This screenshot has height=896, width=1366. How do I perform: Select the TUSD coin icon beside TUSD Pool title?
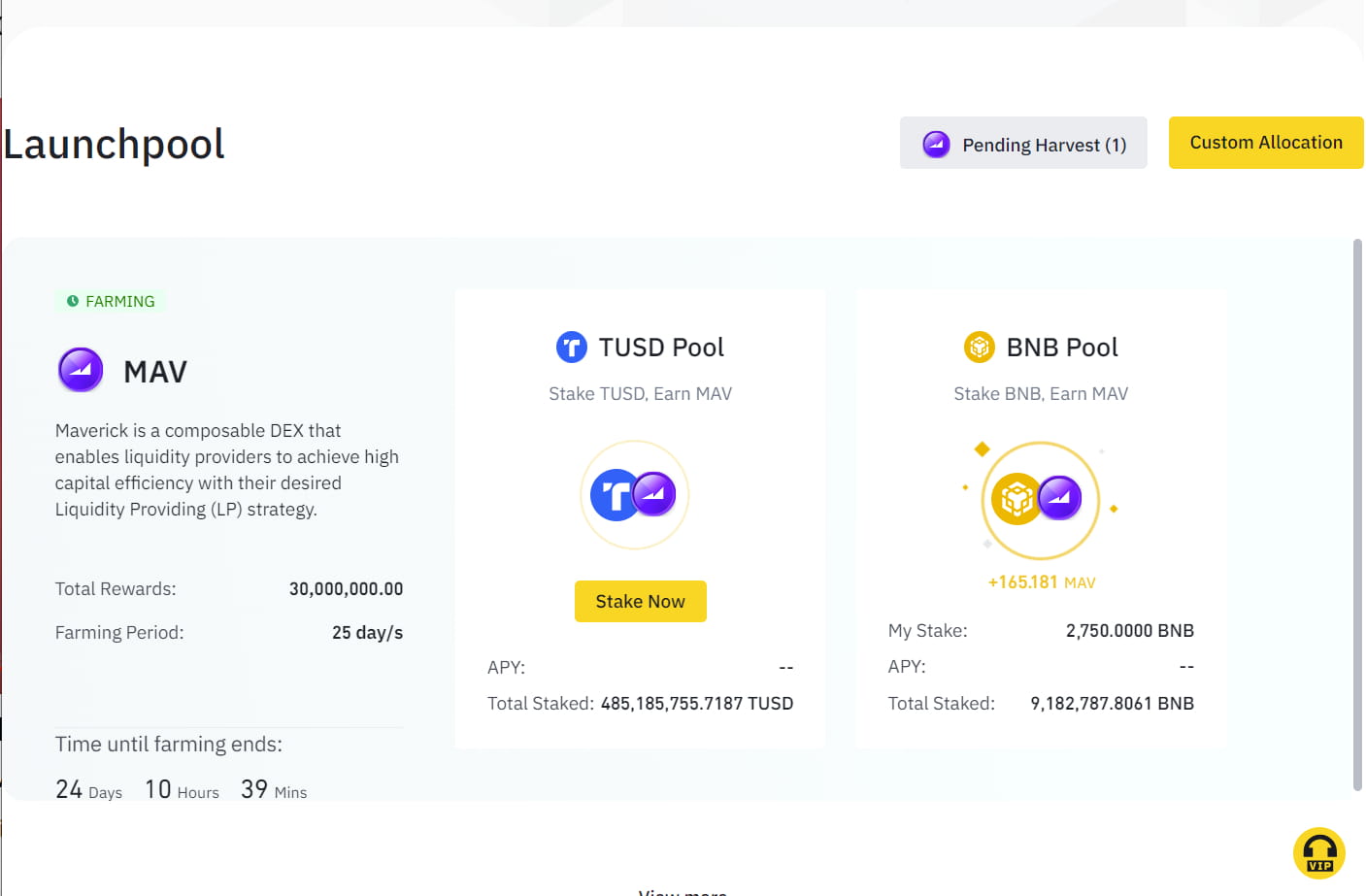point(572,347)
